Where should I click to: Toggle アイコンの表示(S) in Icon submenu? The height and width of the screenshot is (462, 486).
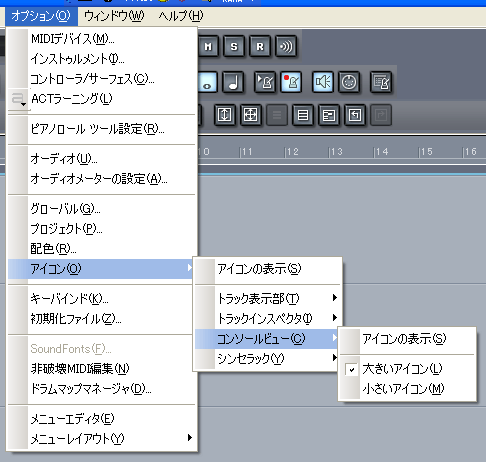(268, 269)
